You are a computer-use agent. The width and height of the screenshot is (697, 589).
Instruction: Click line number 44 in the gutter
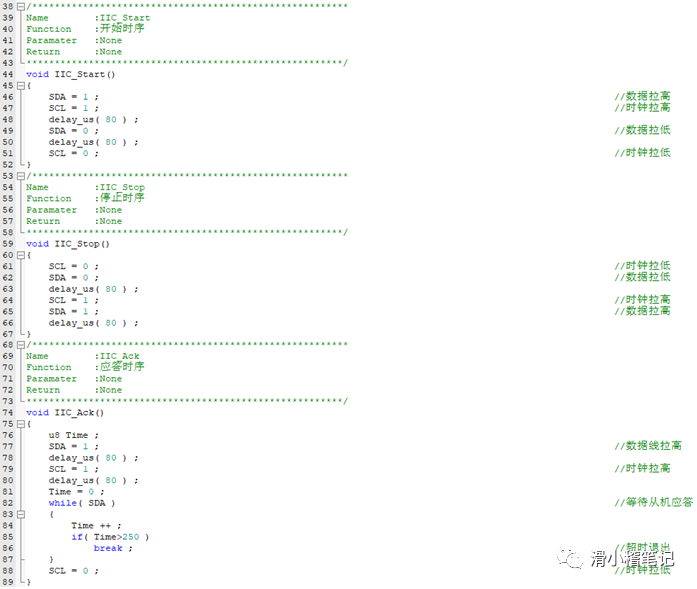(8, 74)
